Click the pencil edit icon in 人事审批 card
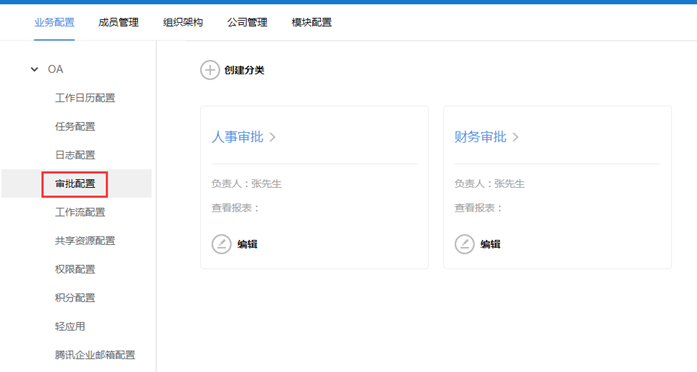The height and width of the screenshot is (372, 697). pyautogui.click(x=221, y=244)
